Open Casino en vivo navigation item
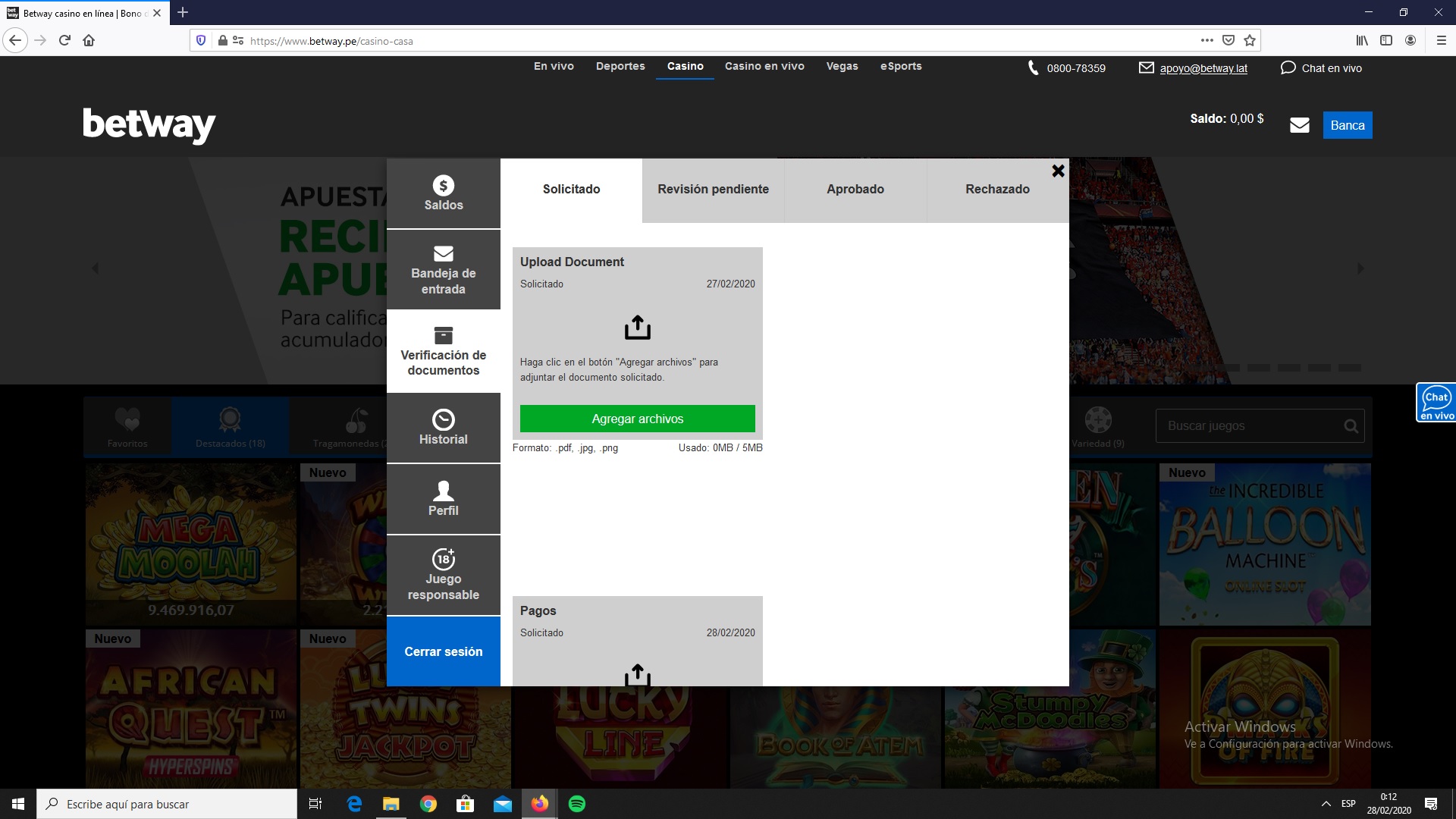The image size is (1456, 819). (764, 66)
